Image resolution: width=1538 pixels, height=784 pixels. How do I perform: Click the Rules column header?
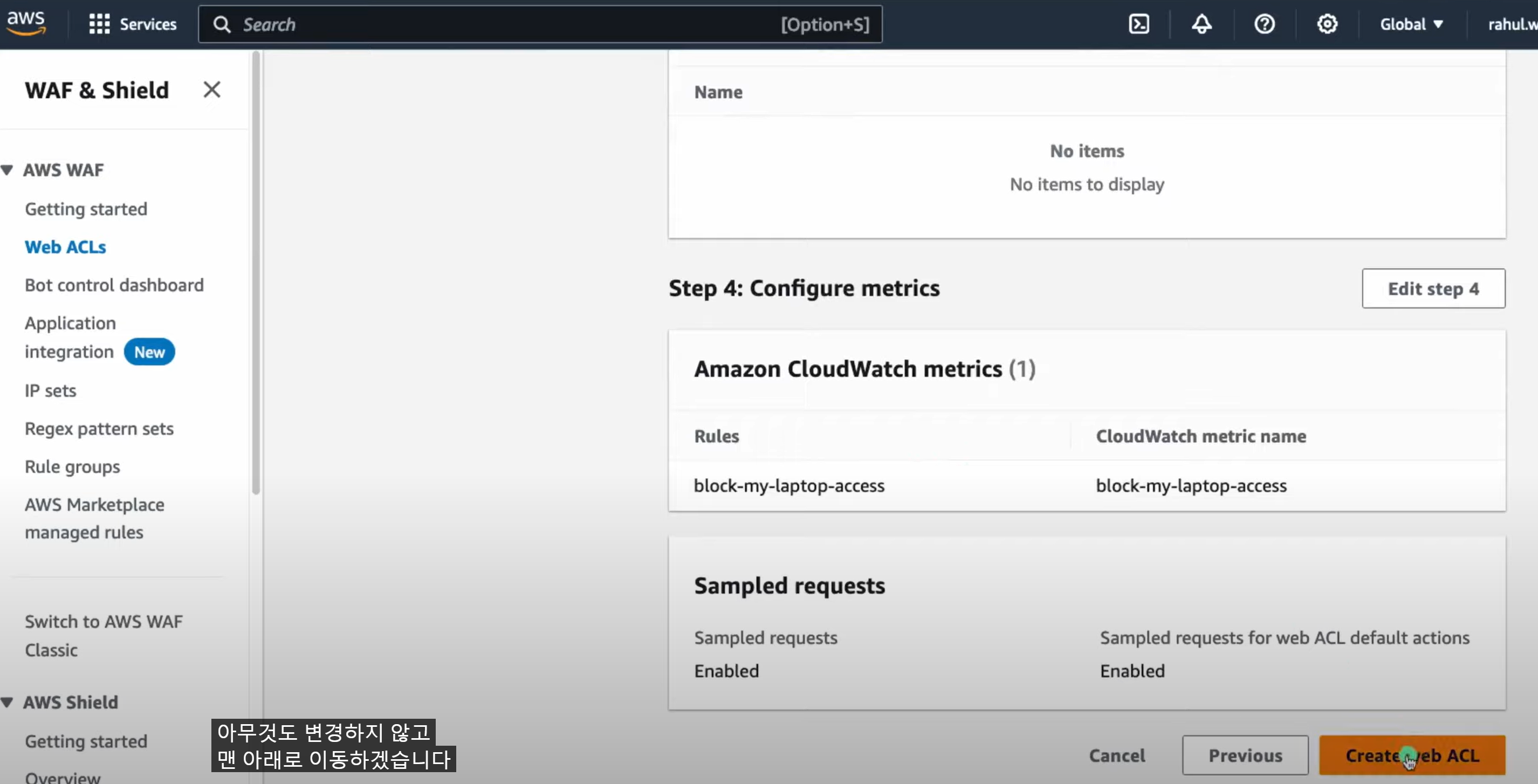point(717,436)
